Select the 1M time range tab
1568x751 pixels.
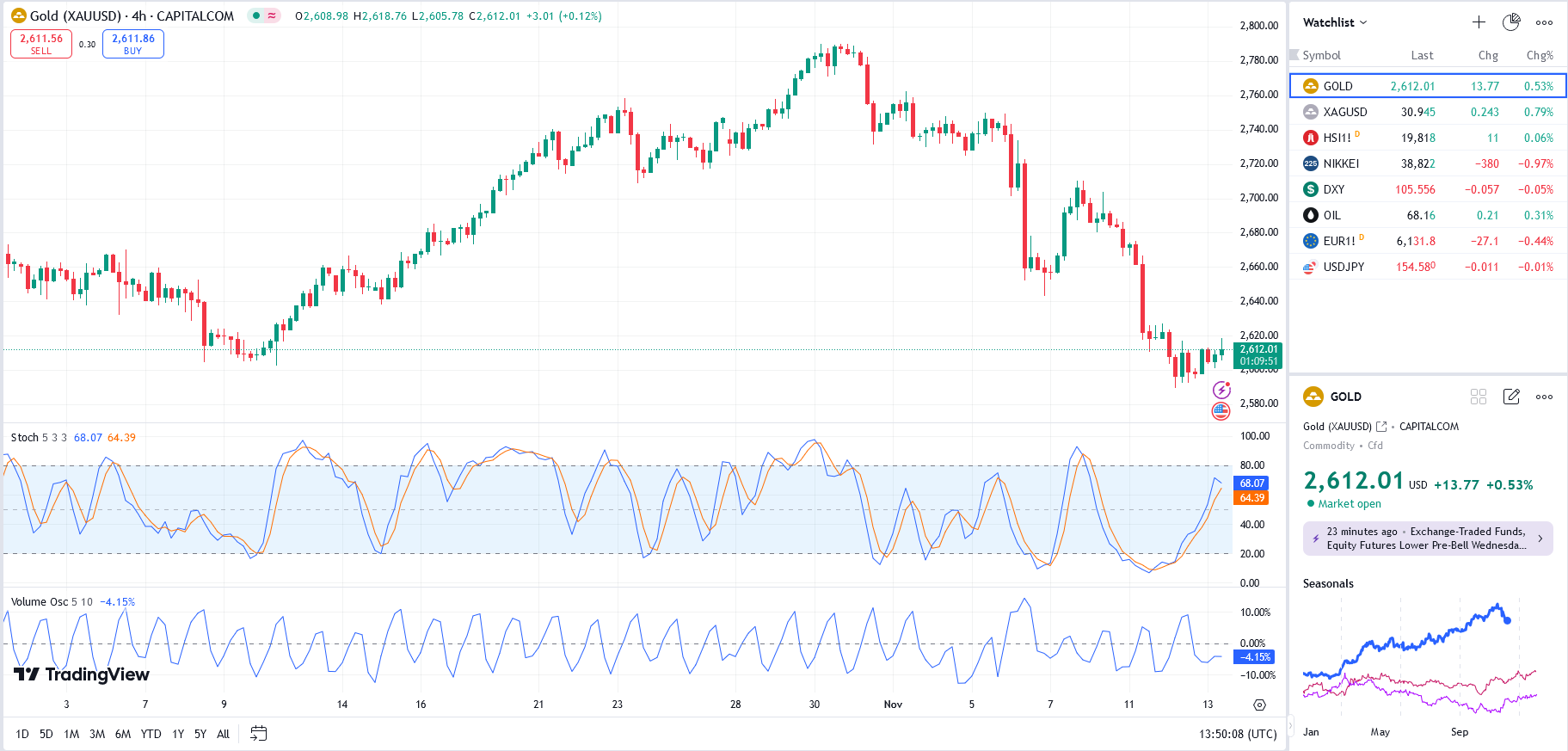[71, 734]
